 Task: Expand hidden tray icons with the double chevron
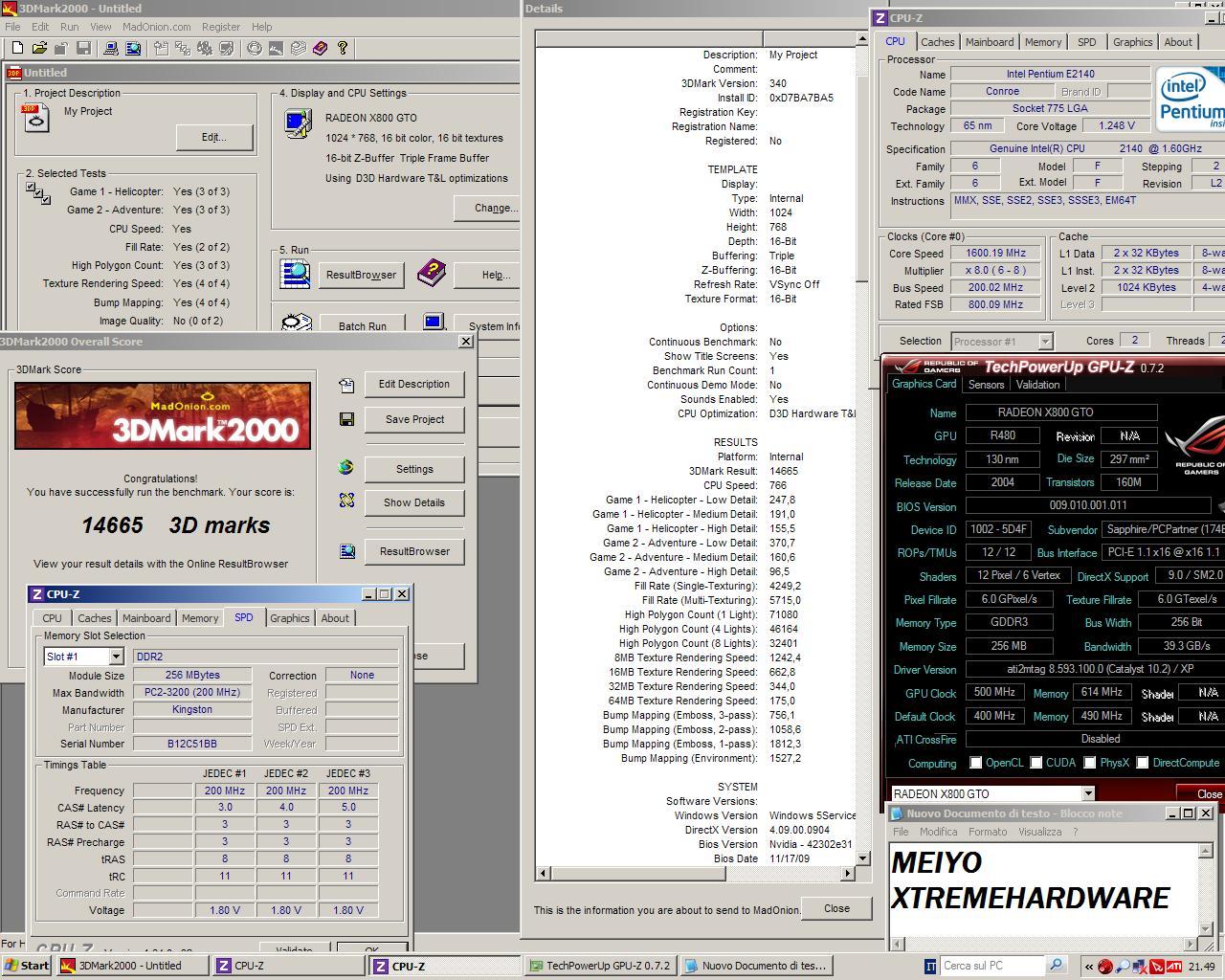click(1089, 967)
